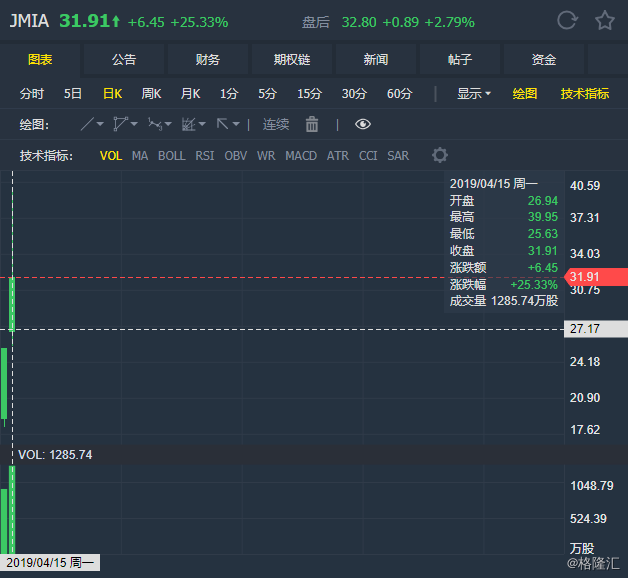
Task: Select the 月K monthly candlestick period
Action: [x=190, y=94]
